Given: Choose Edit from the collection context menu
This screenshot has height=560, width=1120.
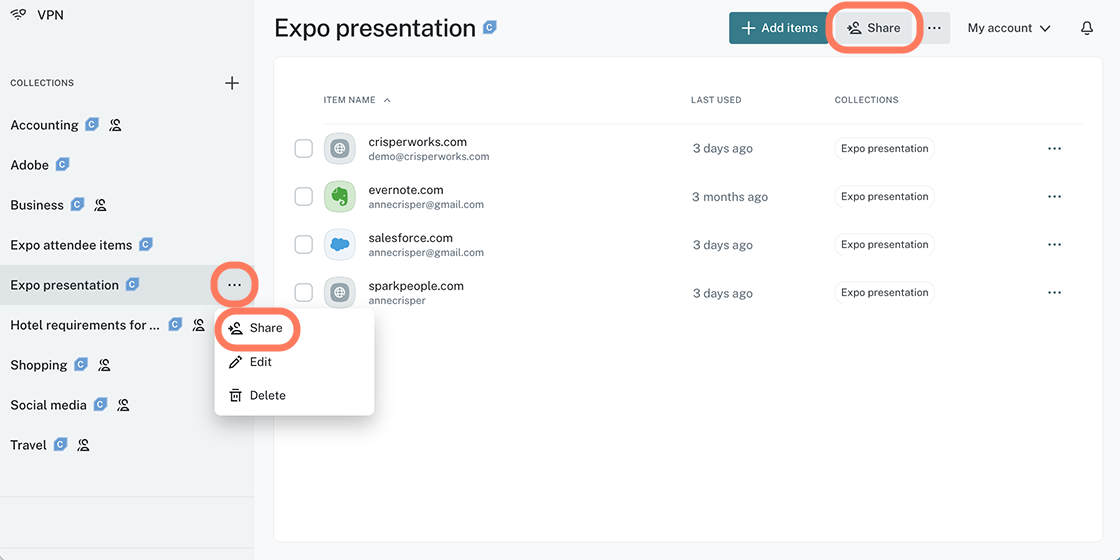Looking at the screenshot, I should click(260, 362).
